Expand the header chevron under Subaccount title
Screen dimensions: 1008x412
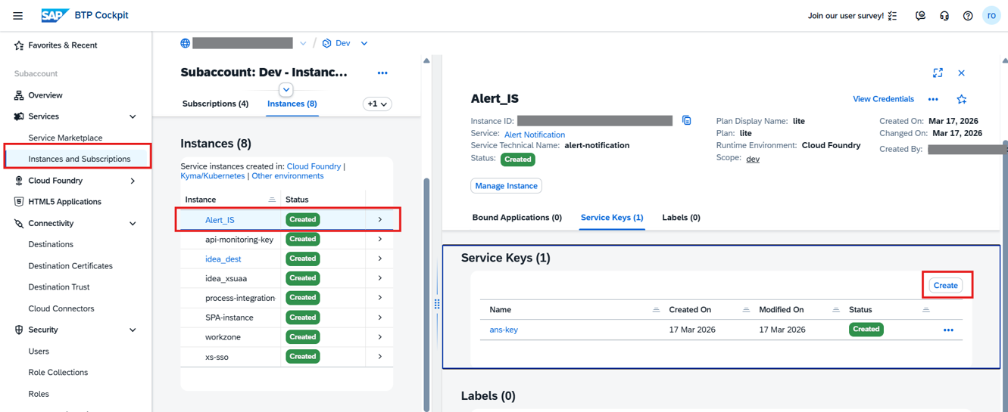click(x=287, y=89)
